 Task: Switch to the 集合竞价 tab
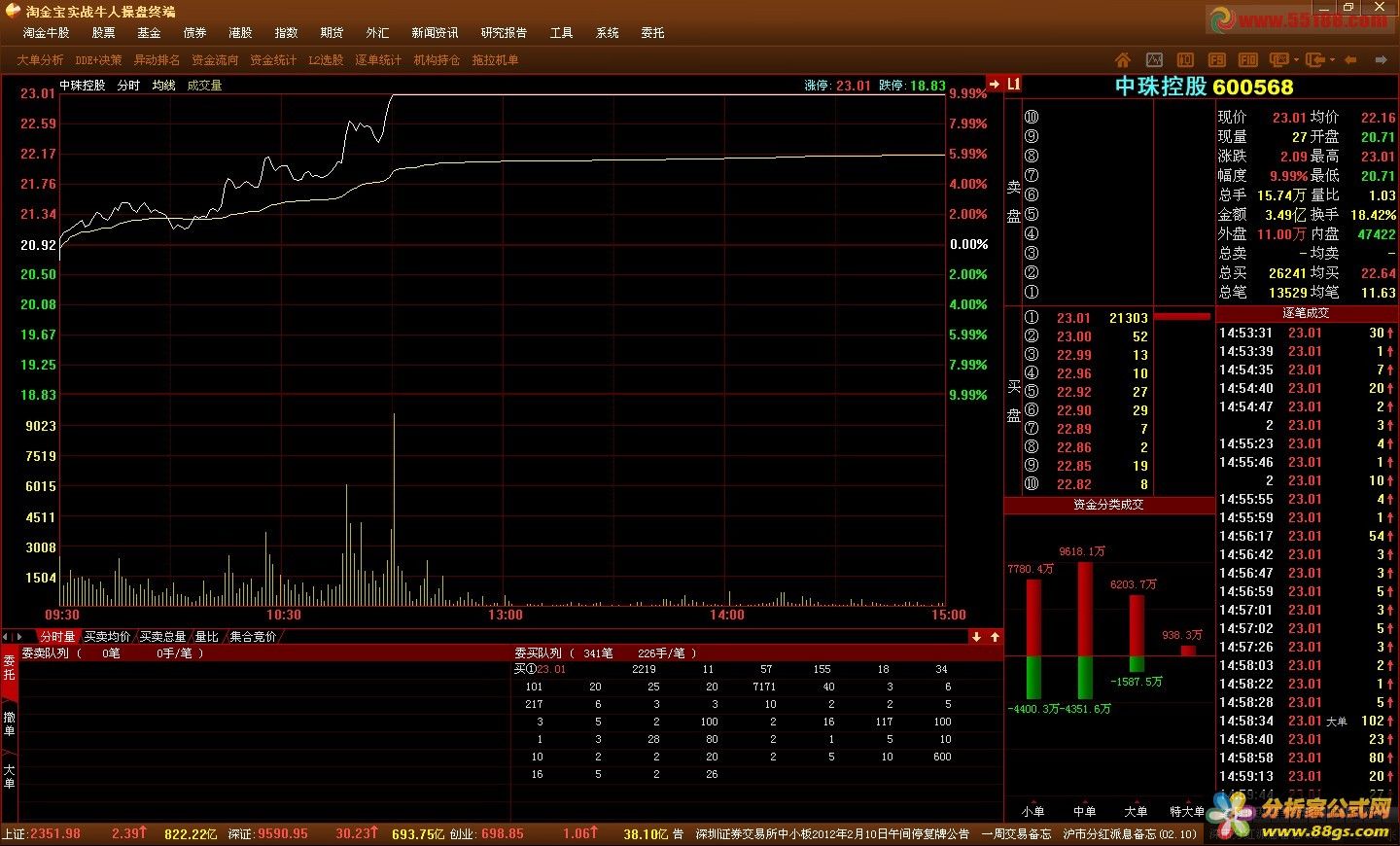254,637
